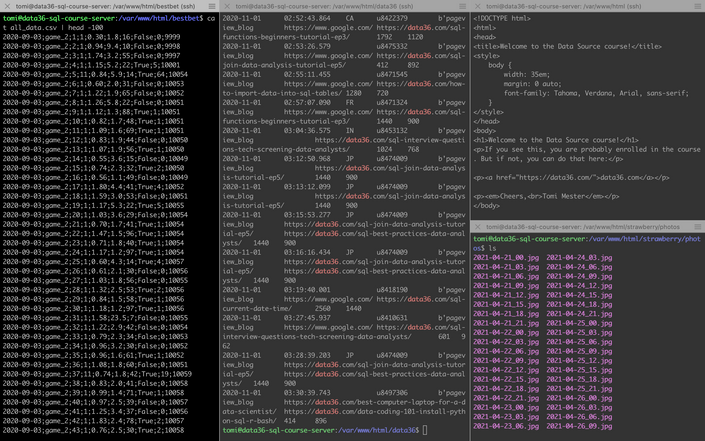This screenshot has width=705, height=441.
Task: Click the href https://data36.com/ anchor line
Action: pos(571,178)
